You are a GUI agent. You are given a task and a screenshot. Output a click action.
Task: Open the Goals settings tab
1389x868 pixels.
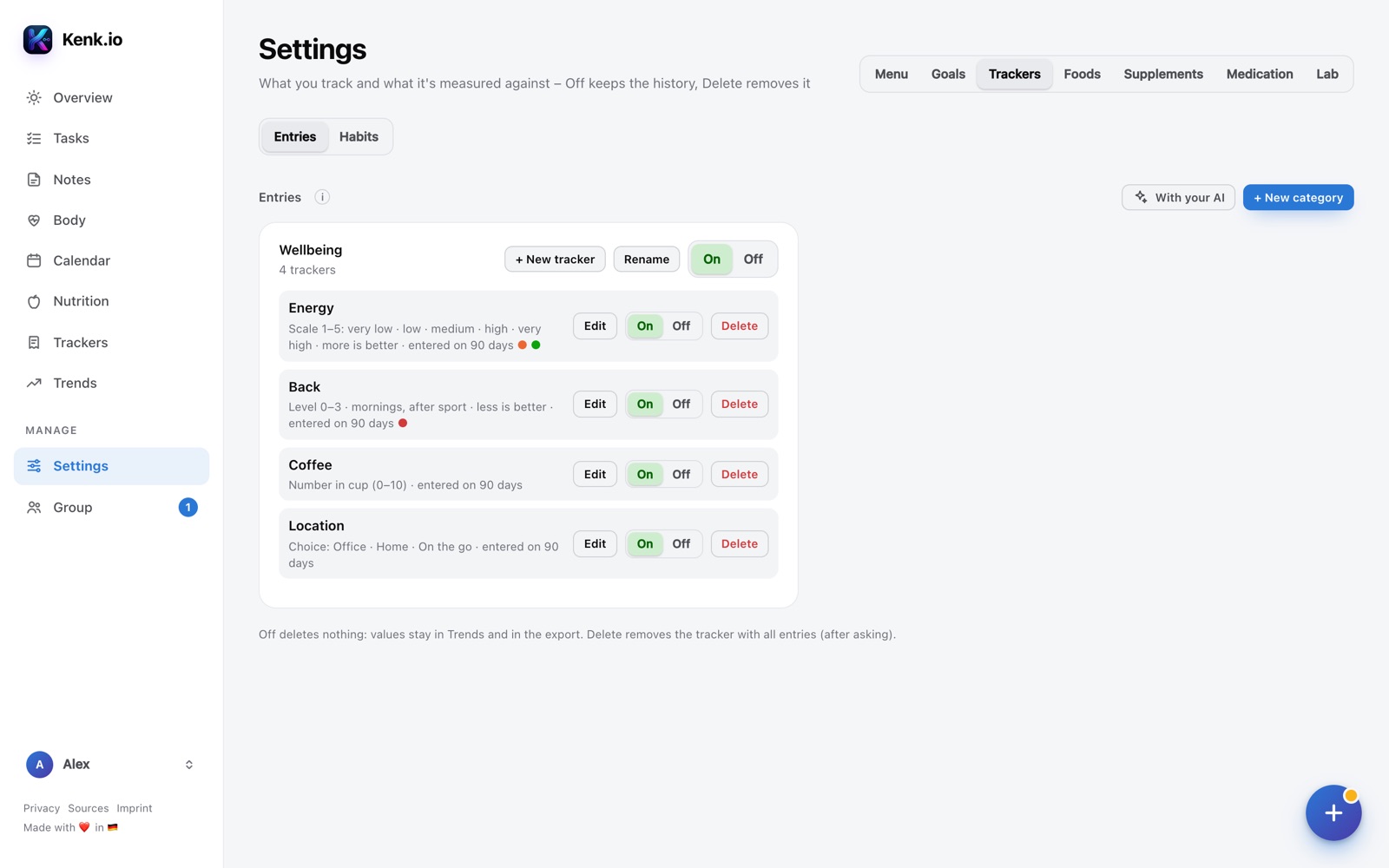pos(948,75)
